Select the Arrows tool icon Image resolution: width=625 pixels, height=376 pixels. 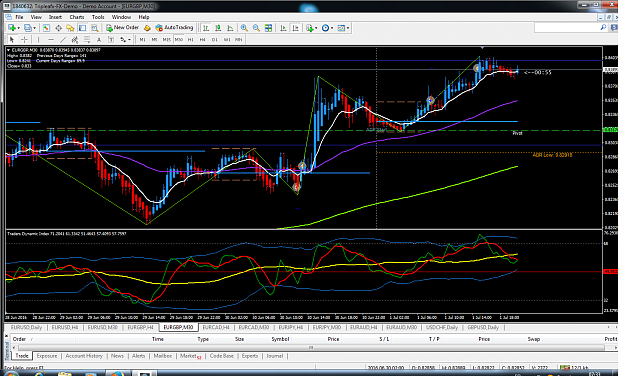(123, 39)
